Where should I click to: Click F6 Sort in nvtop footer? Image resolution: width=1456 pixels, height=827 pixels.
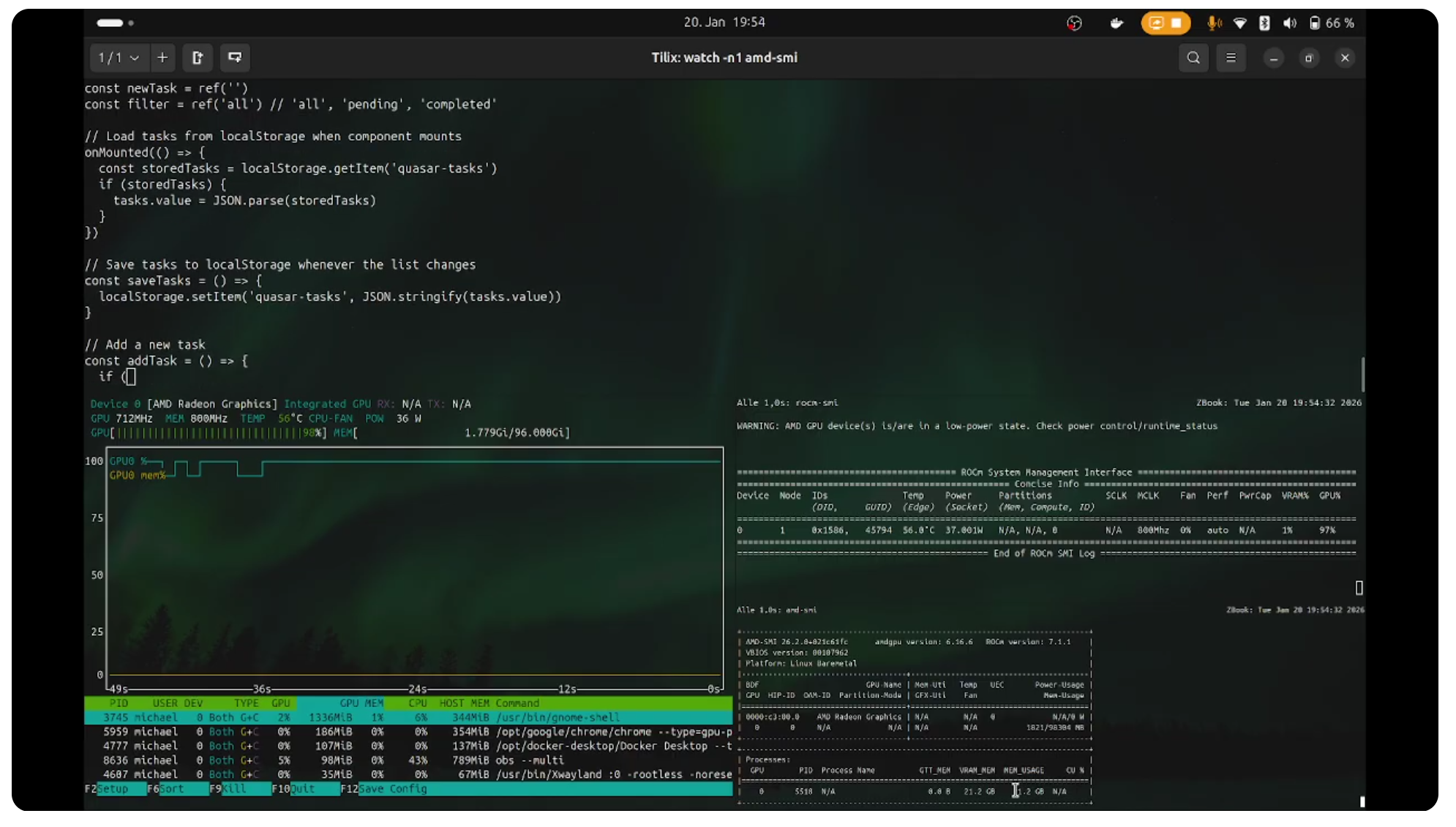(x=171, y=789)
